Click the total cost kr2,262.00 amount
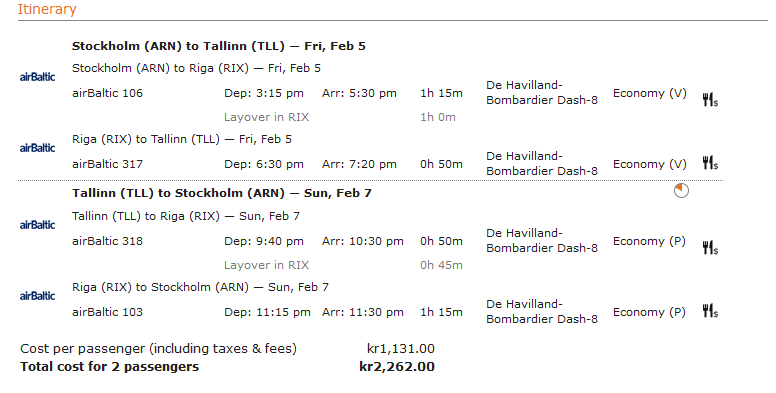Viewport: 776px width, 393px height. 397,367
